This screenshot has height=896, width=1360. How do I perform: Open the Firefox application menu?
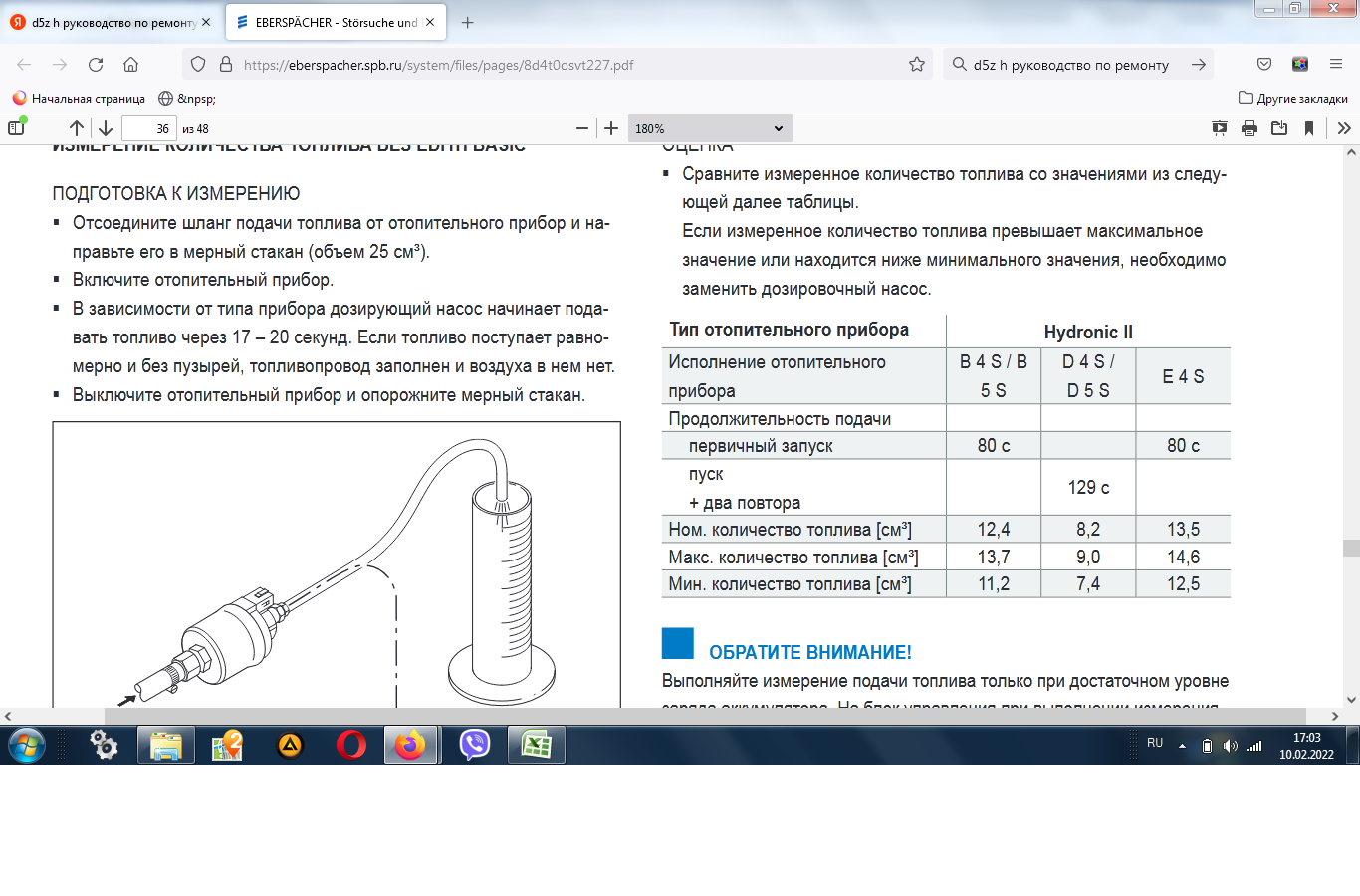pos(1336,65)
